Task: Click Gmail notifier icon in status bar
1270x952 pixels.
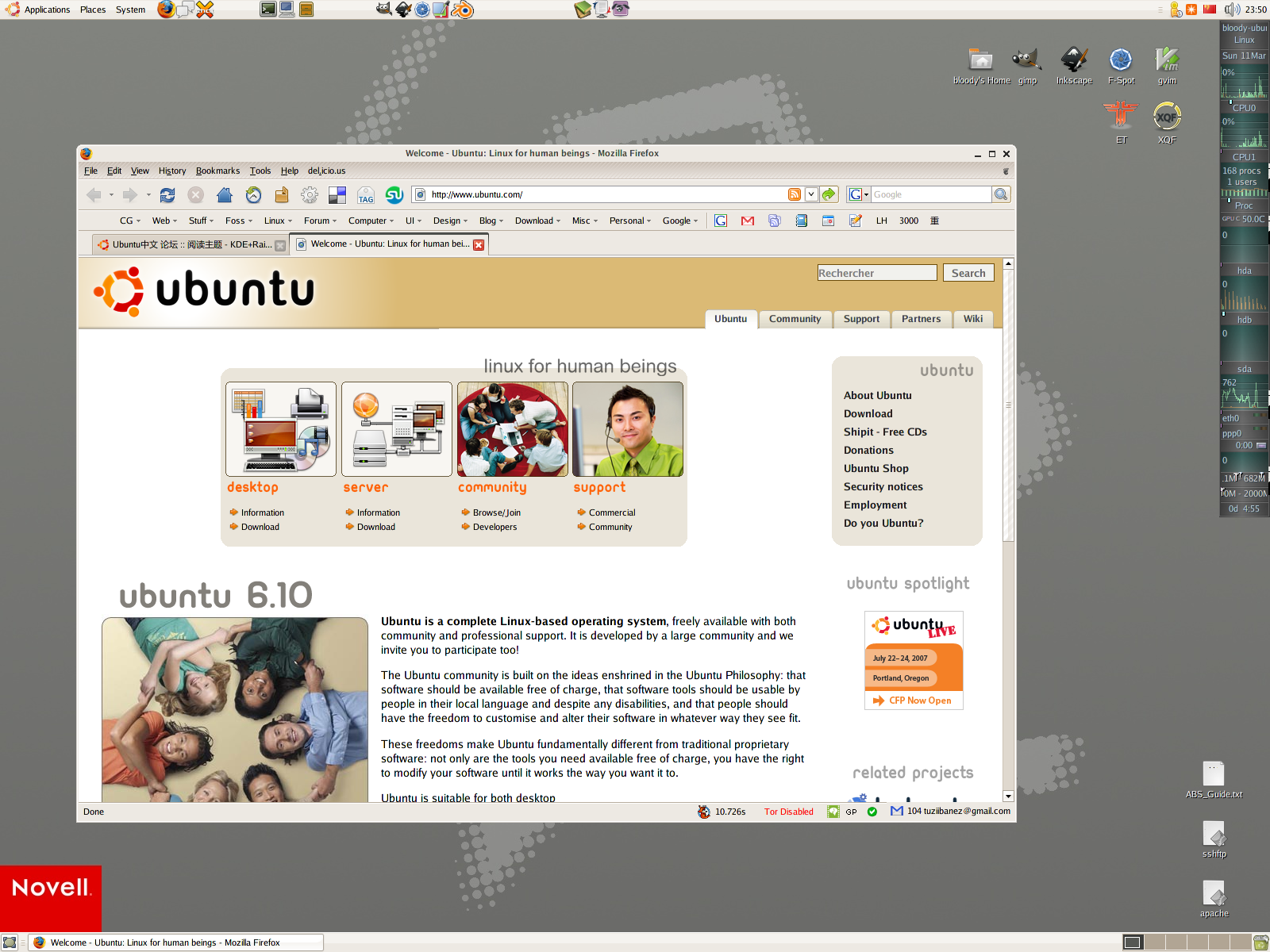Action: point(897,811)
